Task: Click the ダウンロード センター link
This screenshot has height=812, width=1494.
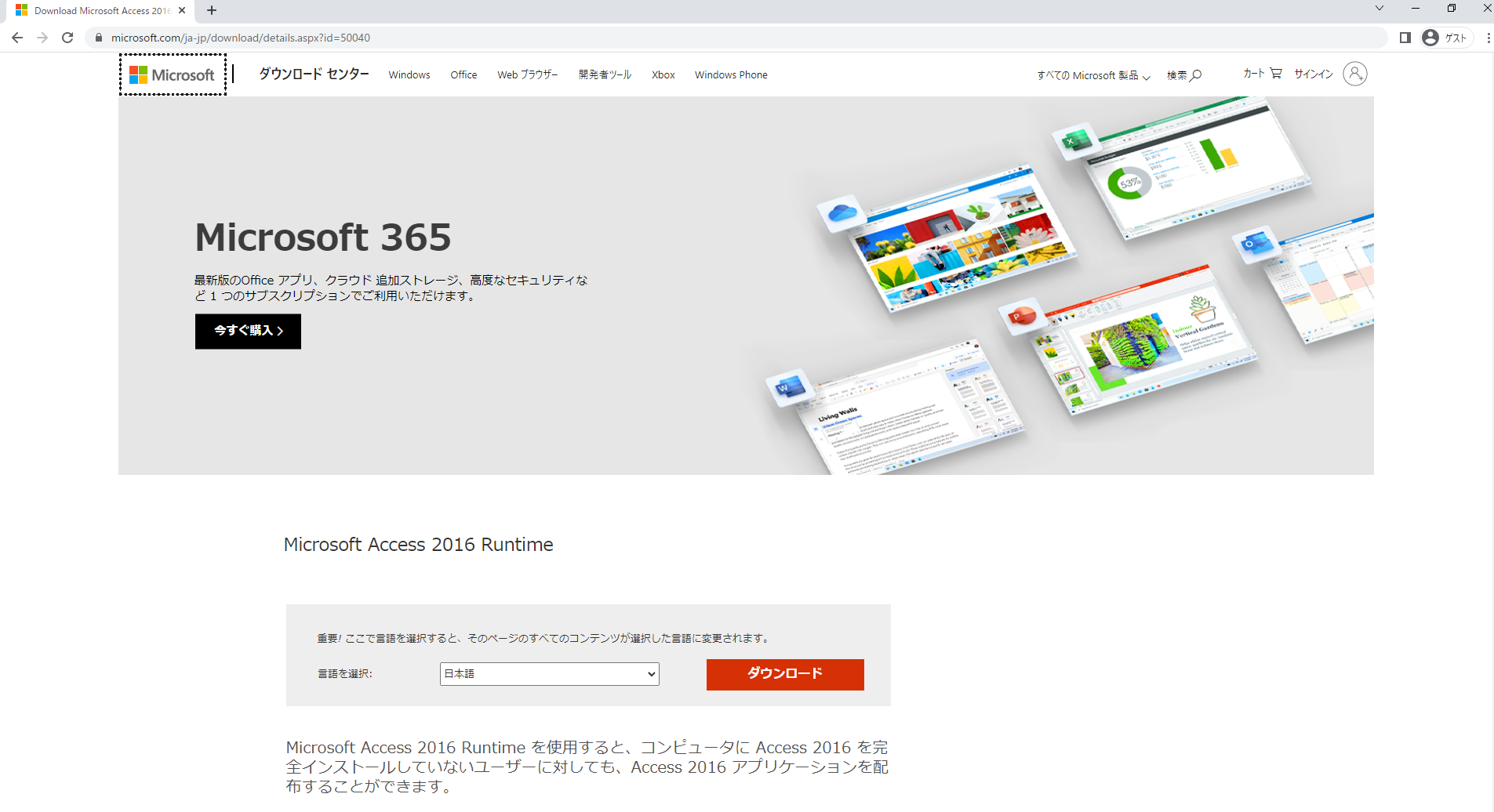Action: click(314, 74)
